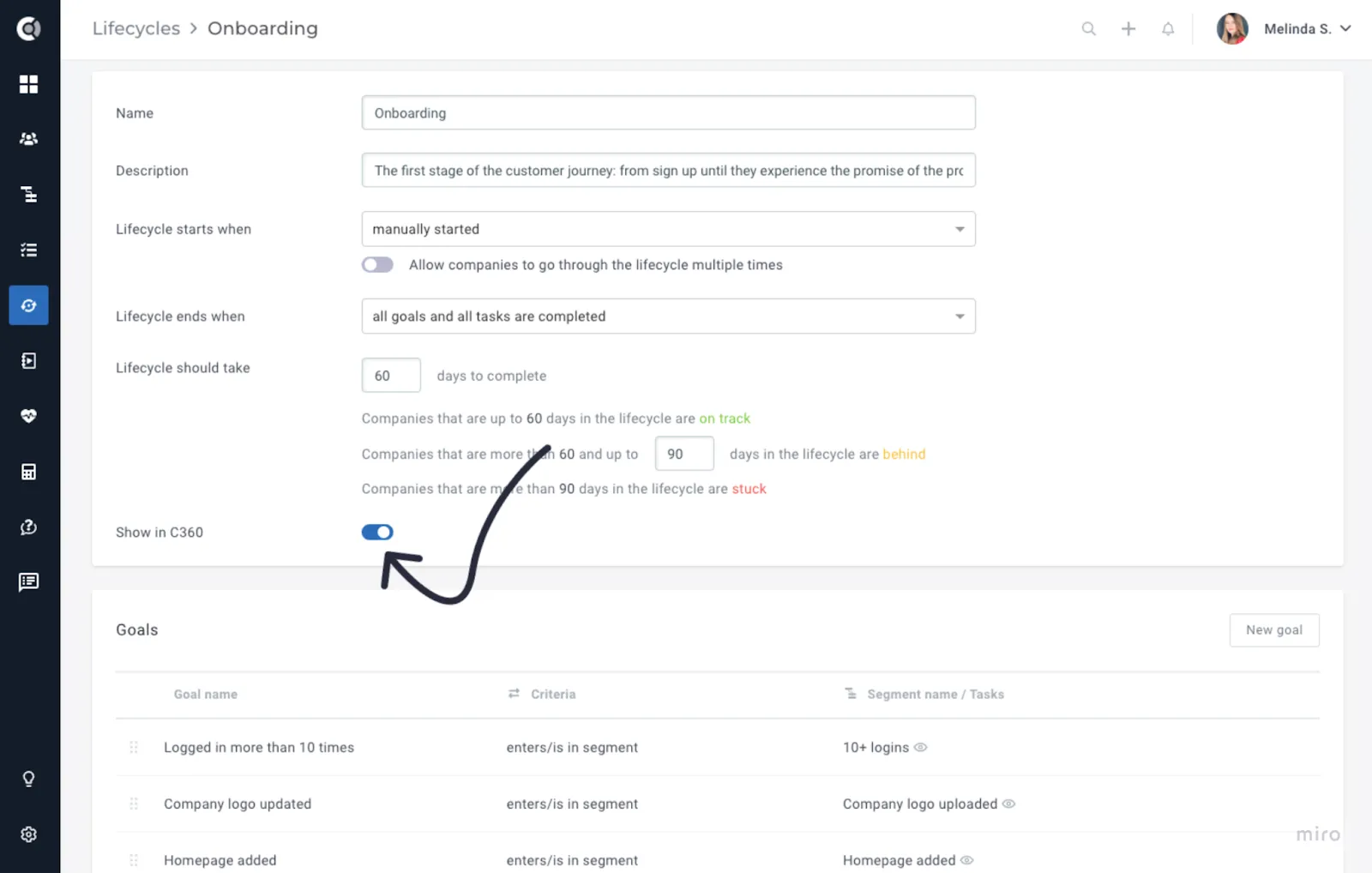Open the Lifecycle starts when dropdown
The height and width of the screenshot is (873, 1372).
668,229
